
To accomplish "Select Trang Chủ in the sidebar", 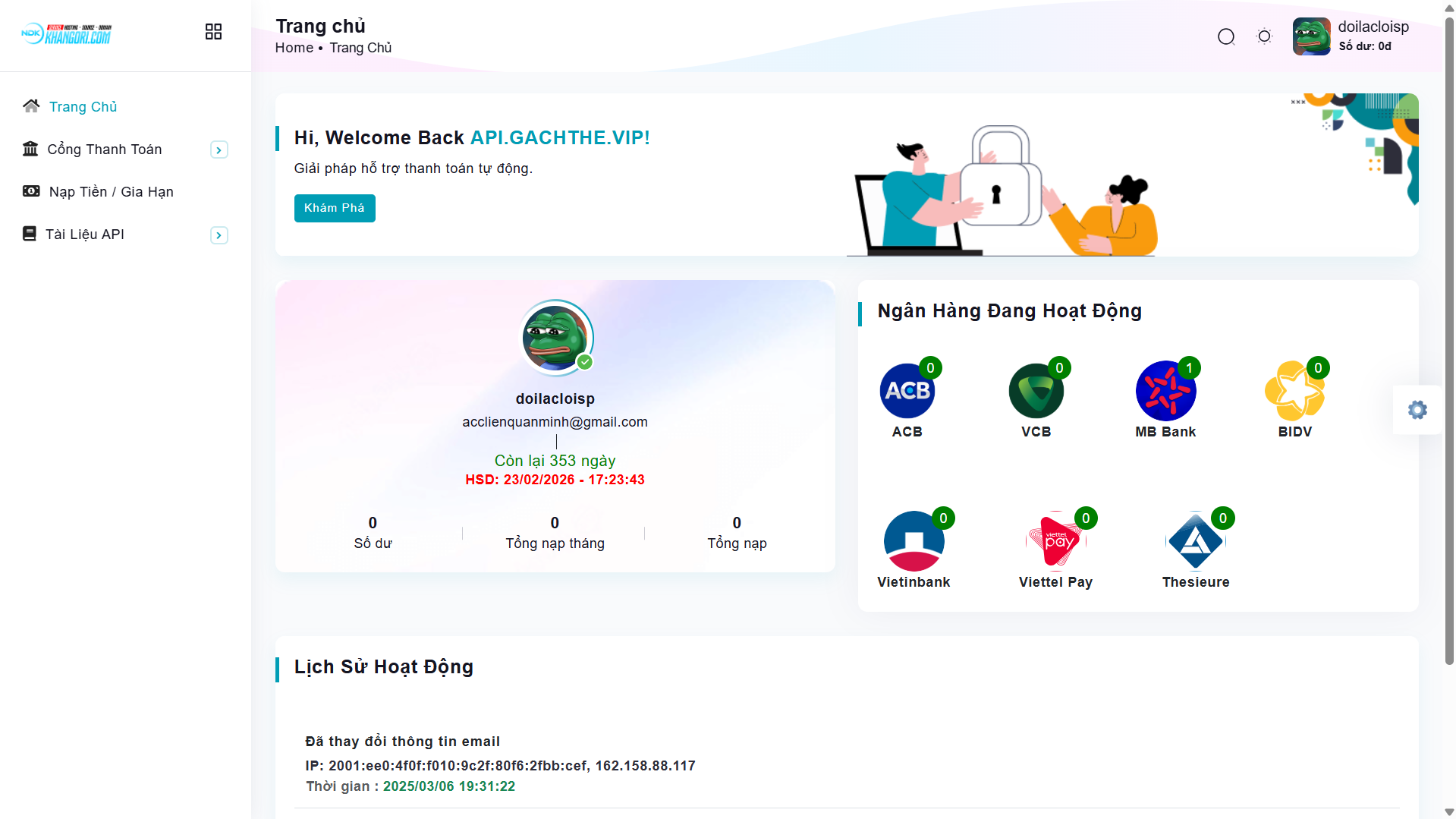I will click(x=83, y=107).
